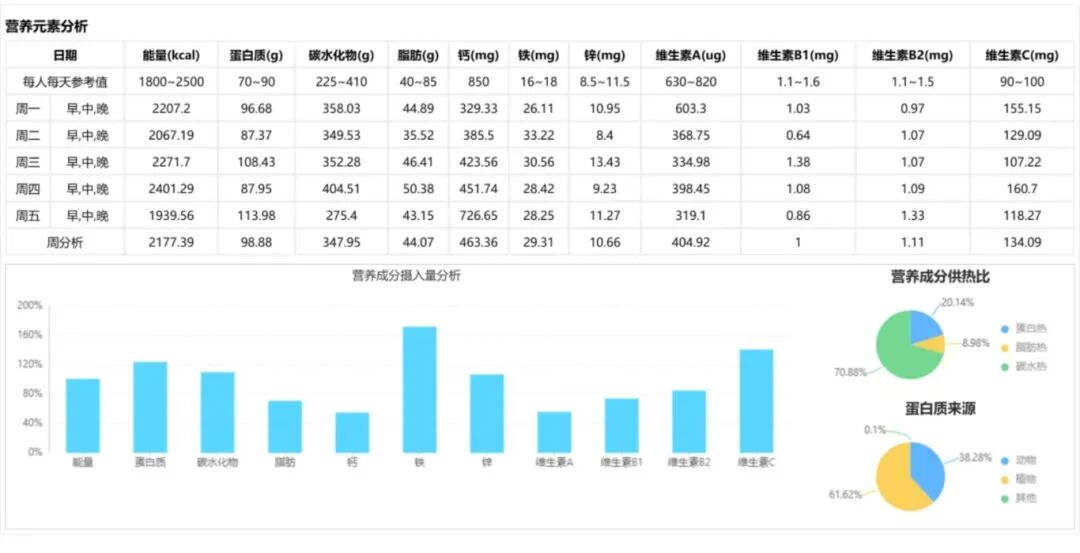Click the energy reference cell 1800~2500
This screenshot has height=553, width=1080.
coord(172,83)
